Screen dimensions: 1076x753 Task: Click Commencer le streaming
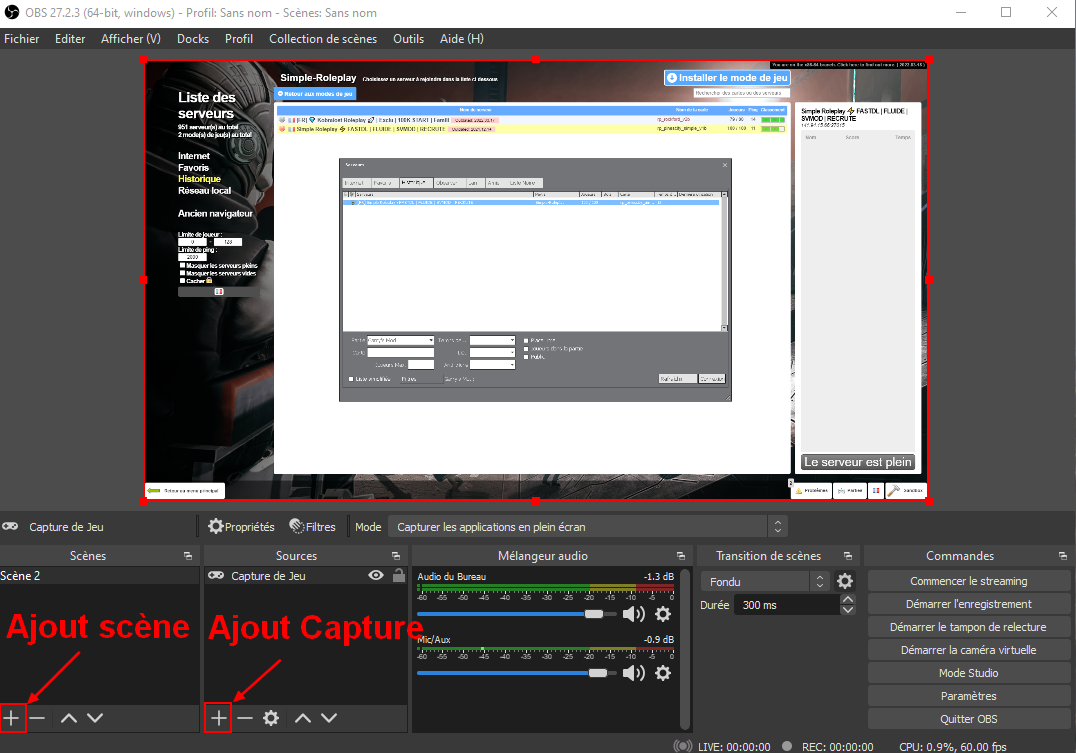[968, 581]
